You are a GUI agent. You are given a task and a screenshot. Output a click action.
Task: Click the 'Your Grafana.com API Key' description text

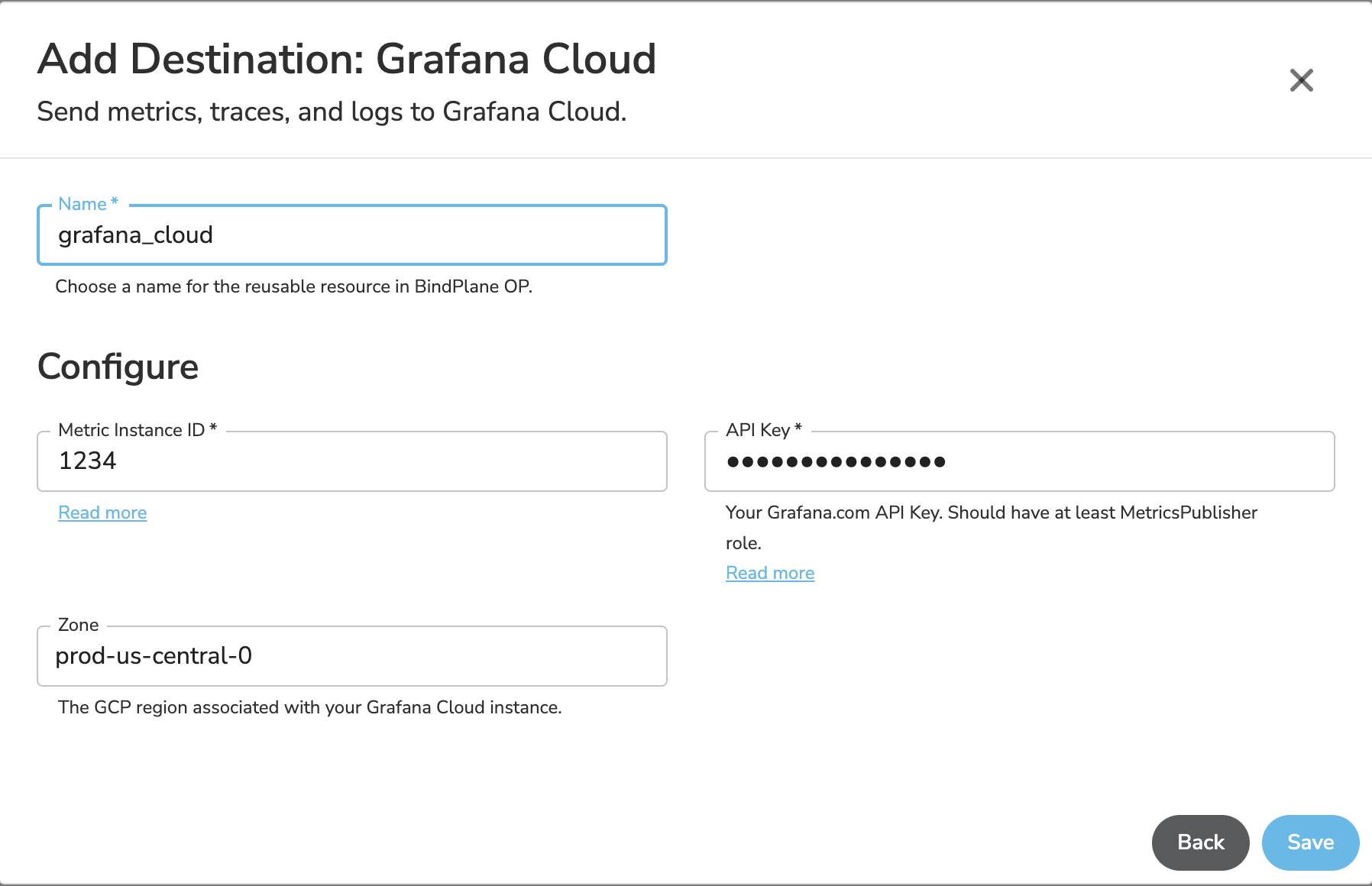[x=992, y=527]
